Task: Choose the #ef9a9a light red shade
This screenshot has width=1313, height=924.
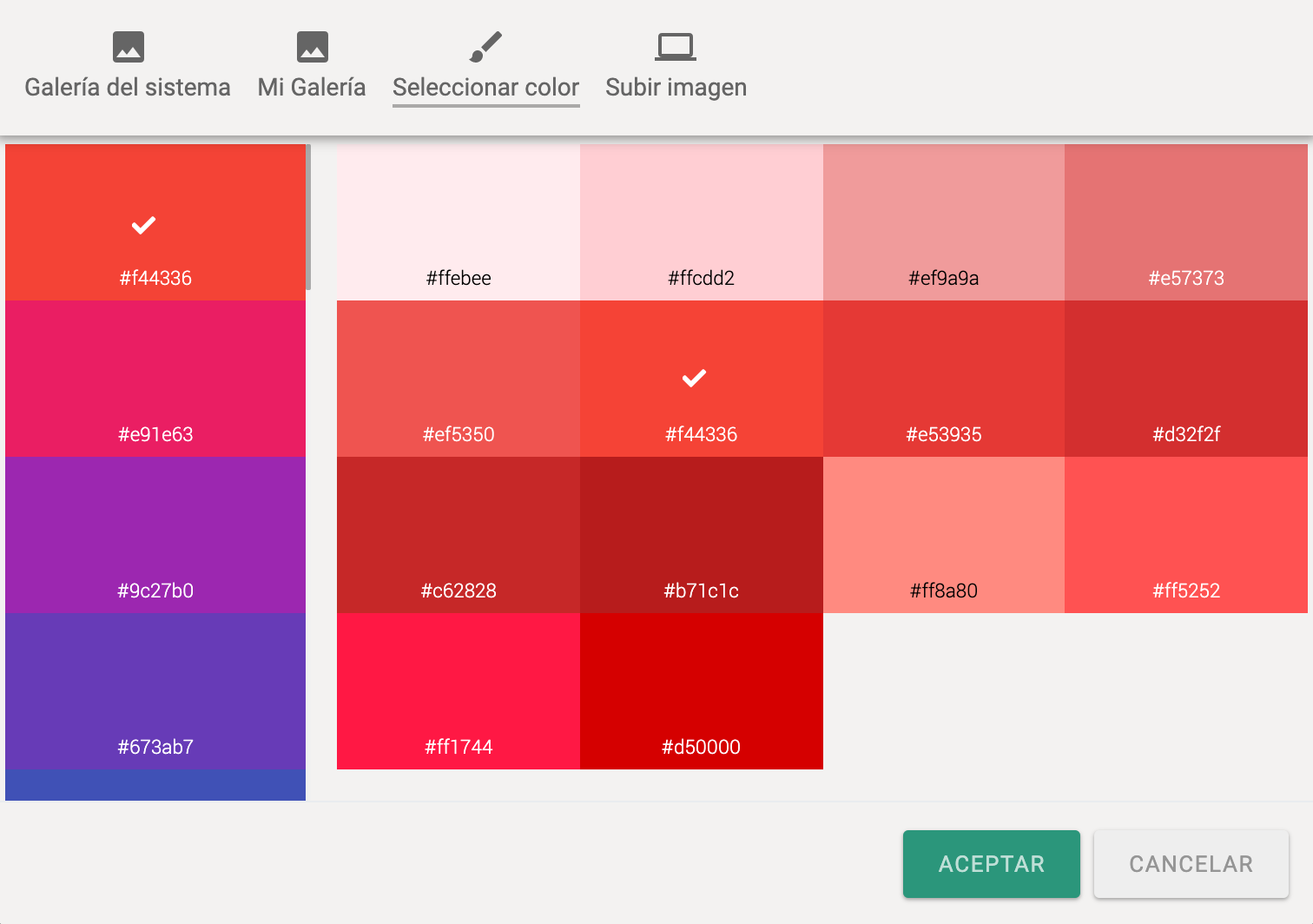Action: tap(944, 222)
